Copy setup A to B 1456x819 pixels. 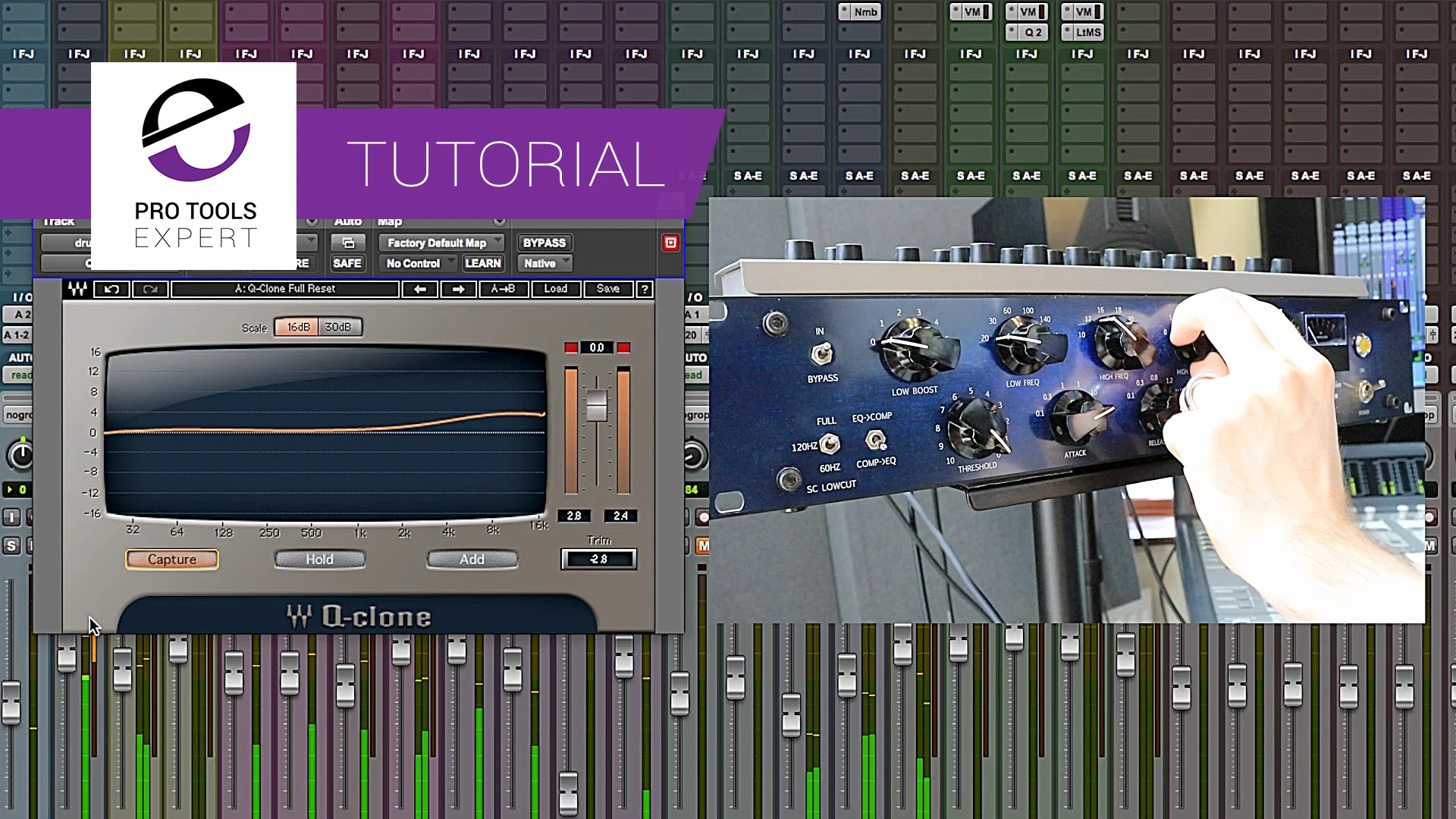tap(503, 289)
